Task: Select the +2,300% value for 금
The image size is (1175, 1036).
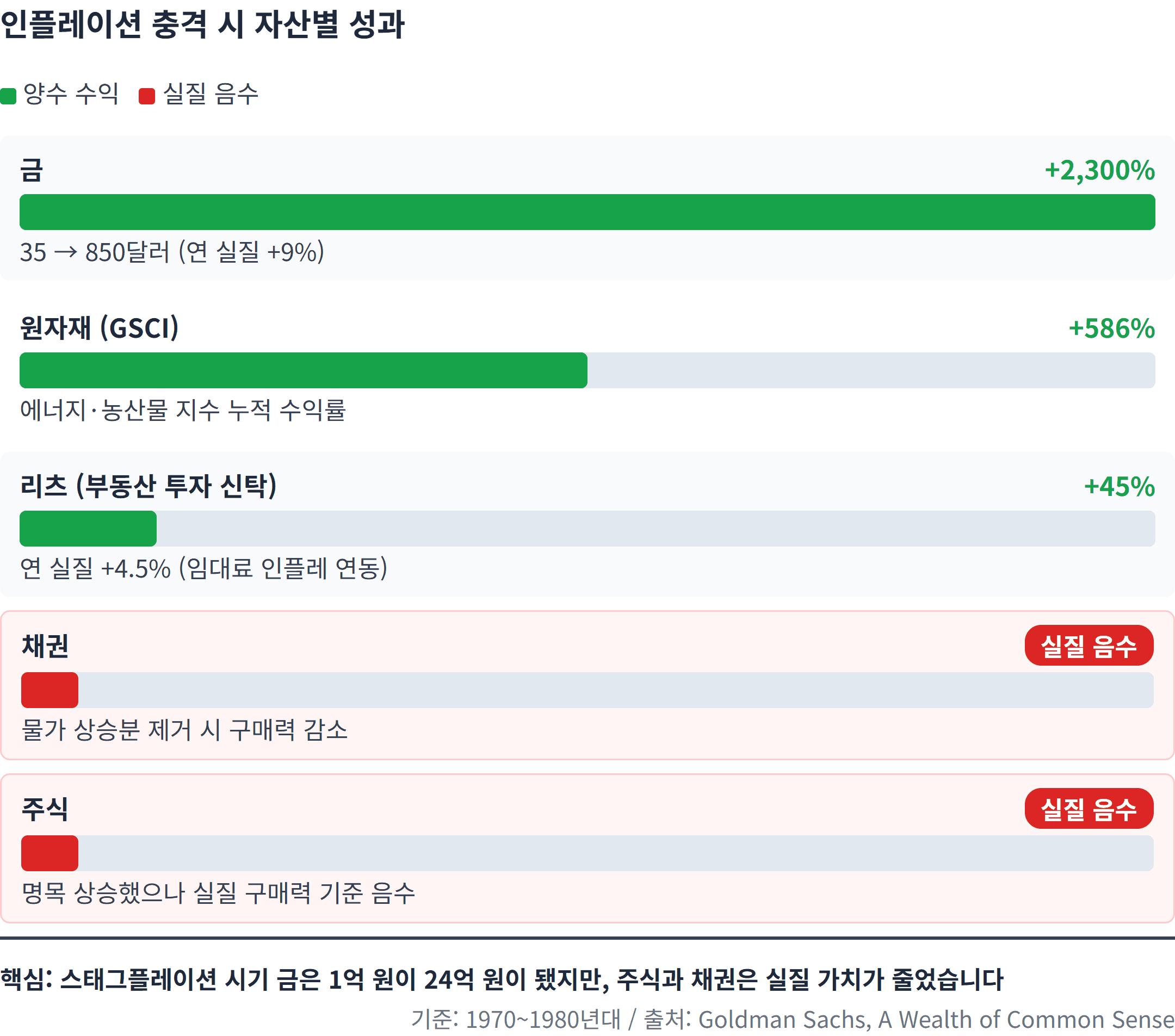Action: (1100, 170)
